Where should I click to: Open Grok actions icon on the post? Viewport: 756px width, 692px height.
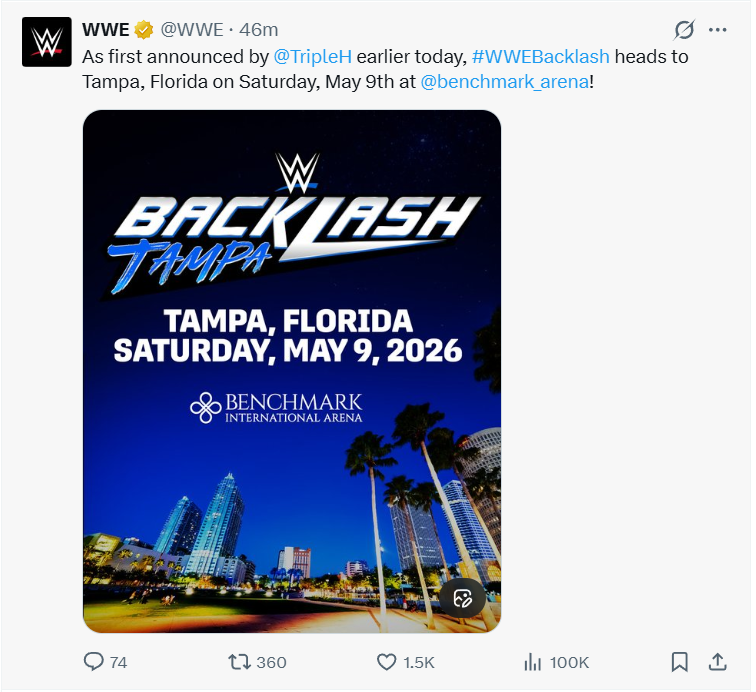pos(684,29)
